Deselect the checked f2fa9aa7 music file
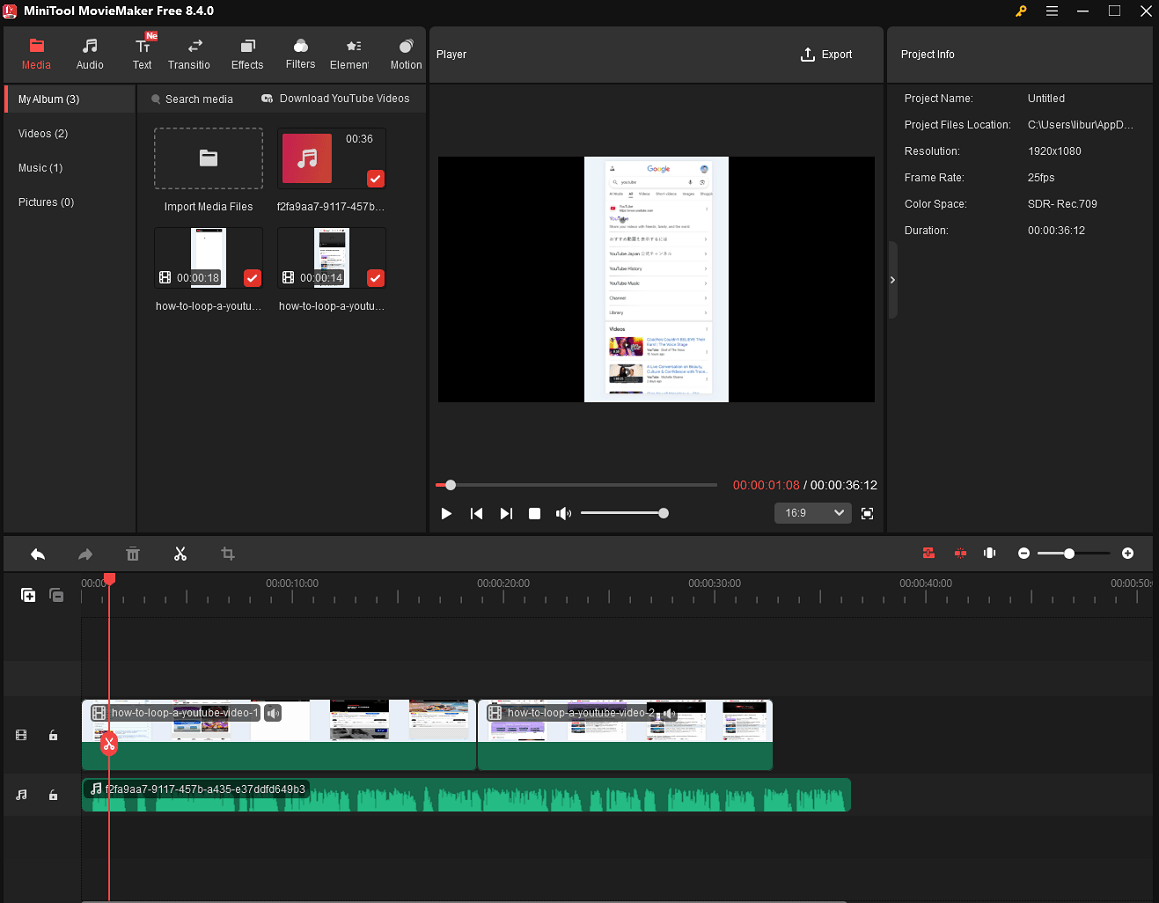 [375, 178]
